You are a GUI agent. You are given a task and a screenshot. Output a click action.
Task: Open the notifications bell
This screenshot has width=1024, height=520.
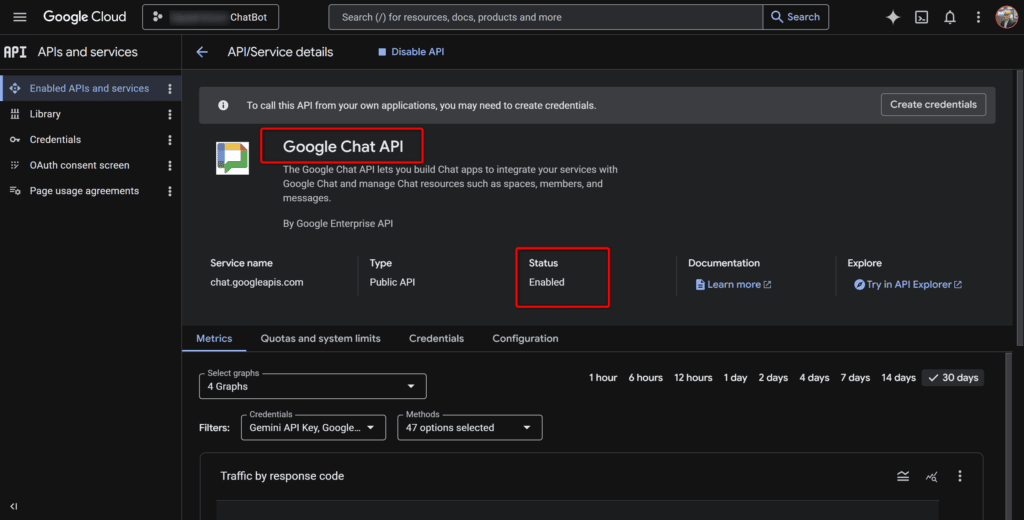tap(950, 17)
